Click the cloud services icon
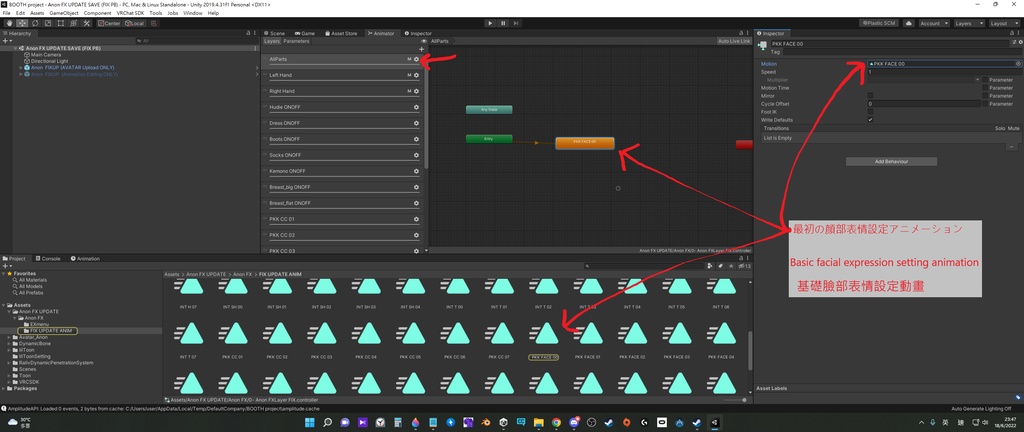 908,23
